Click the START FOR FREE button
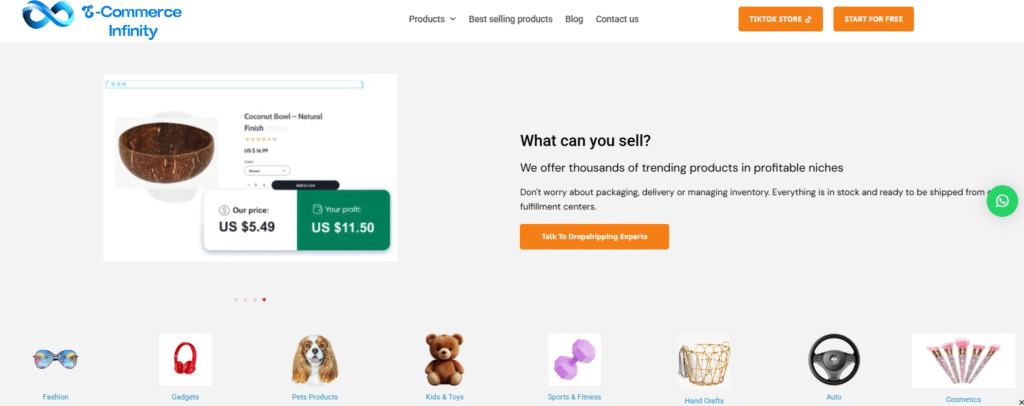This screenshot has width=1024, height=406. pyautogui.click(x=873, y=19)
